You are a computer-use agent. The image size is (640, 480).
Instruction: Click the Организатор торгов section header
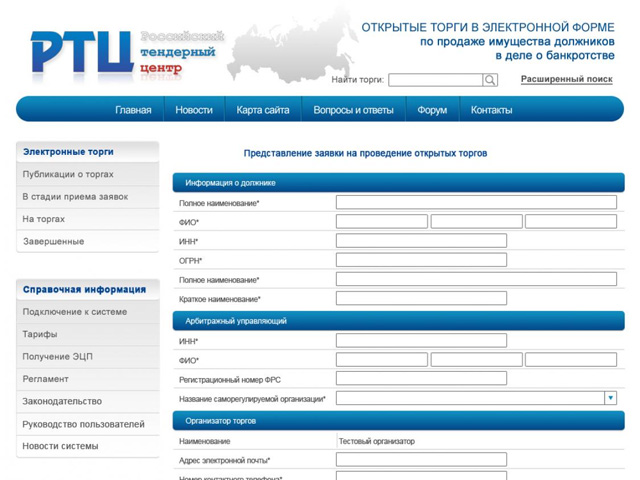point(398,421)
